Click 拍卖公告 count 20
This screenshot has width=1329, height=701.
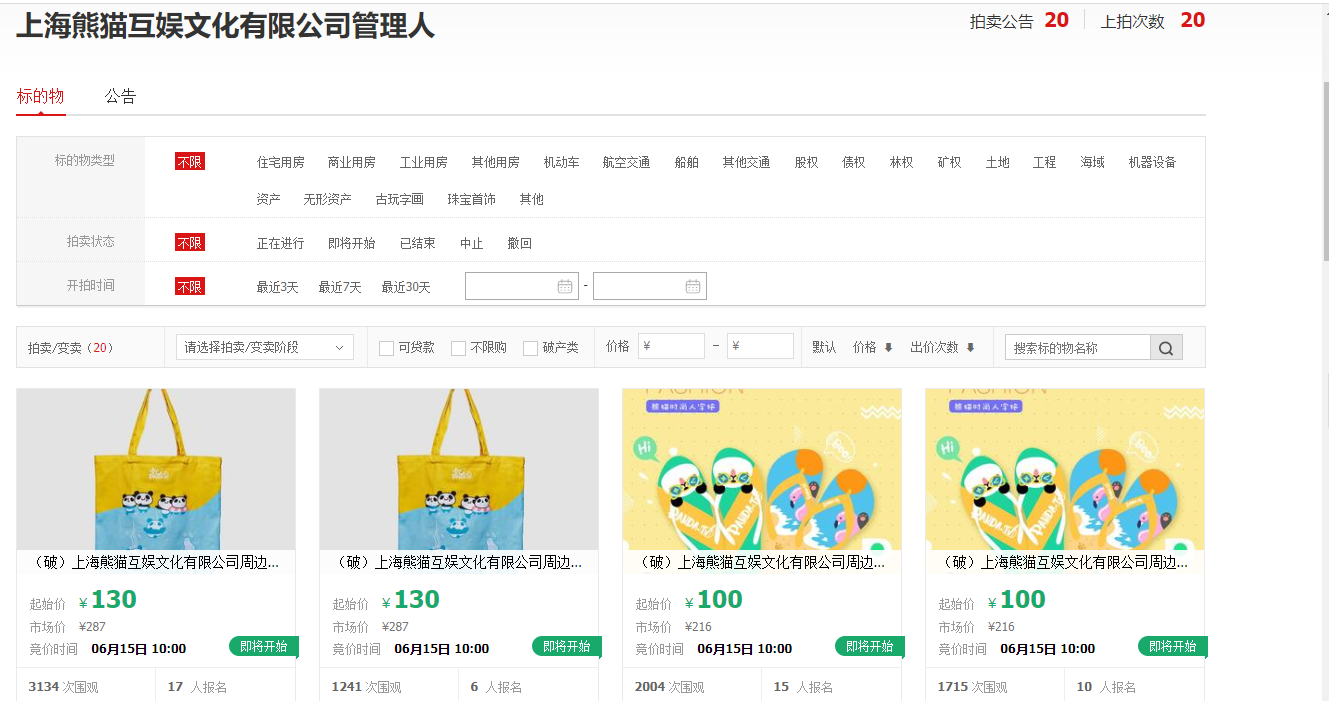[1056, 20]
